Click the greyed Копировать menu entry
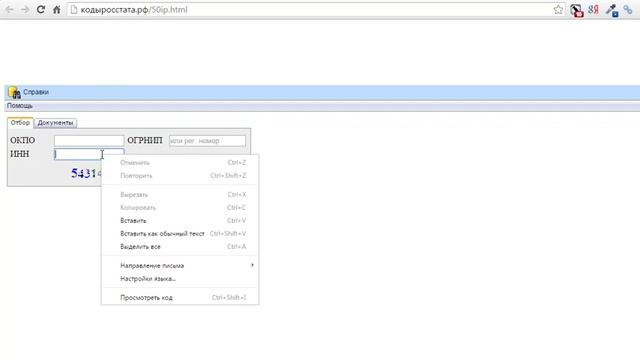The height and width of the screenshot is (360, 640). 180,207
